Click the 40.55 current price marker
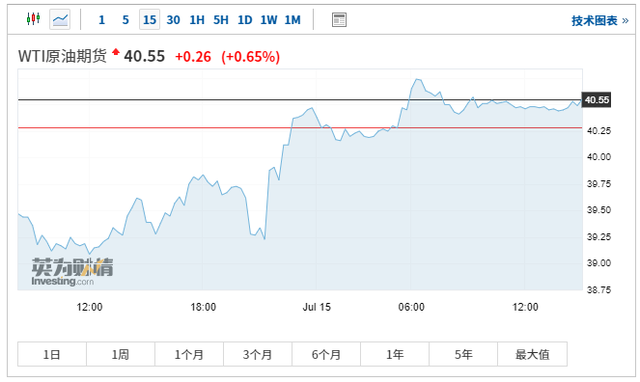Image resolution: width=640 pixels, height=382 pixels. pyautogui.click(x=596, y=100)
